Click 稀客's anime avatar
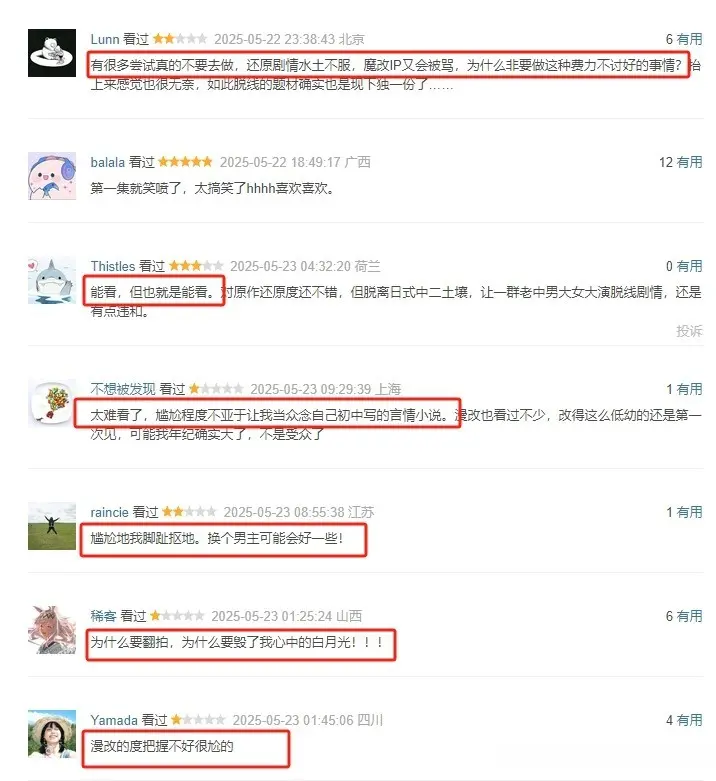Image resolution: width=716 pixels, height=781 pixels. [x=52, y=630]
